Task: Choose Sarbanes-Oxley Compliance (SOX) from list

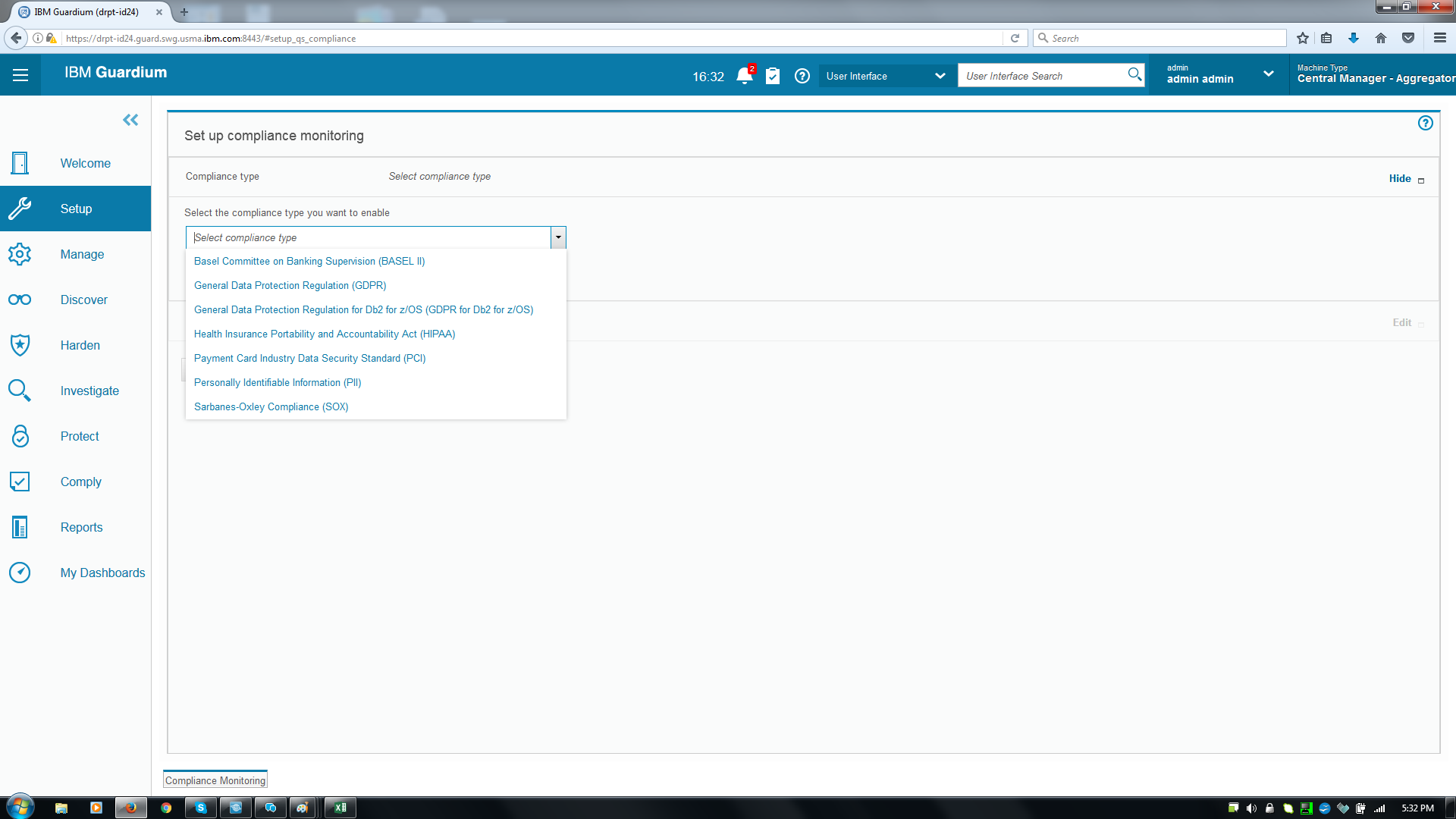Action: 271,407
